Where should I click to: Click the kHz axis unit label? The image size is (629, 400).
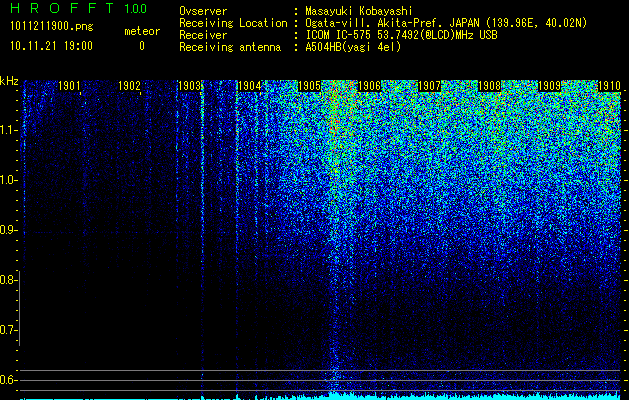coord(9,81)
